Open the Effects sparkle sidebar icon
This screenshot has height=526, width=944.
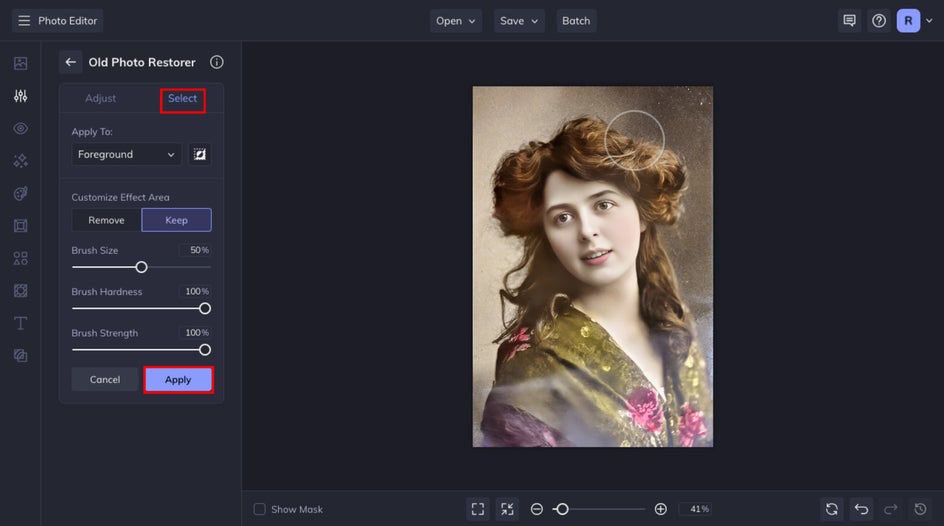click(x=20, y=161)
